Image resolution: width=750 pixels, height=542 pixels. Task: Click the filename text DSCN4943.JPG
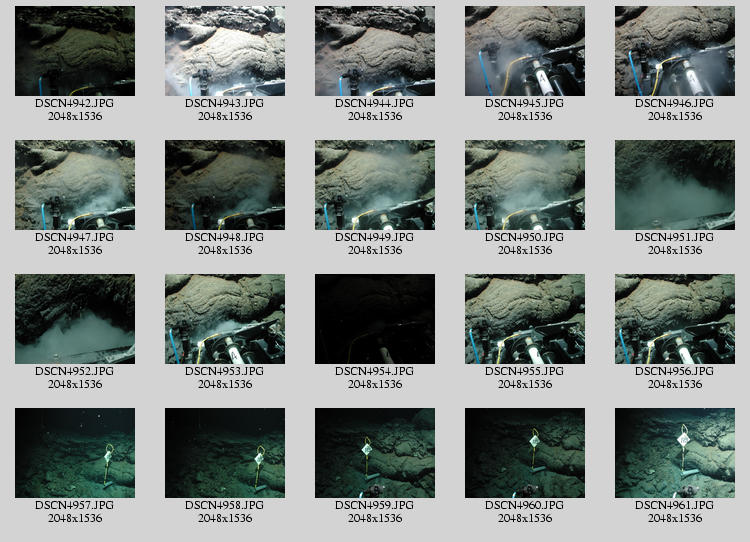225,103
